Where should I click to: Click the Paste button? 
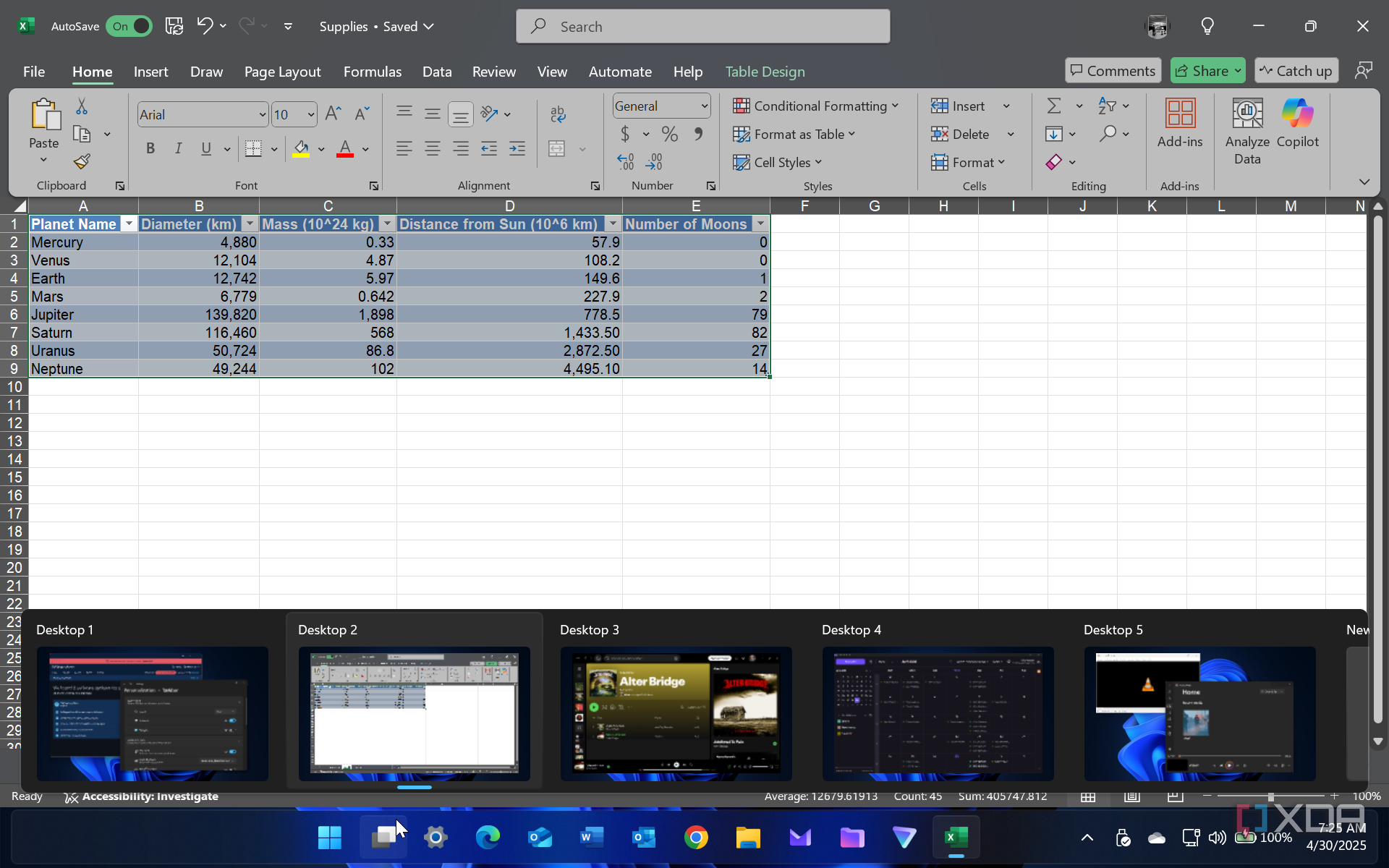point(44,124)
